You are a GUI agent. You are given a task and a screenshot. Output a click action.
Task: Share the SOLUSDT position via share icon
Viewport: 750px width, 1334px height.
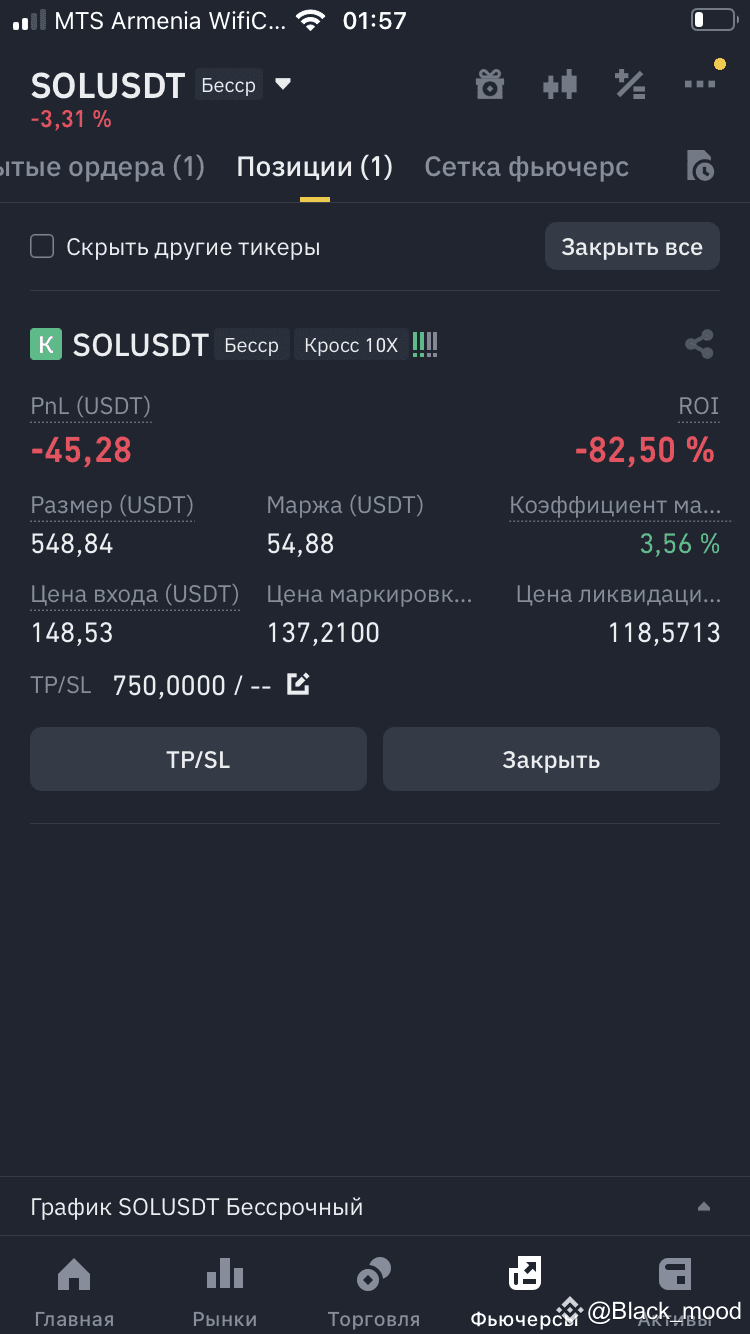click(699, 345)
